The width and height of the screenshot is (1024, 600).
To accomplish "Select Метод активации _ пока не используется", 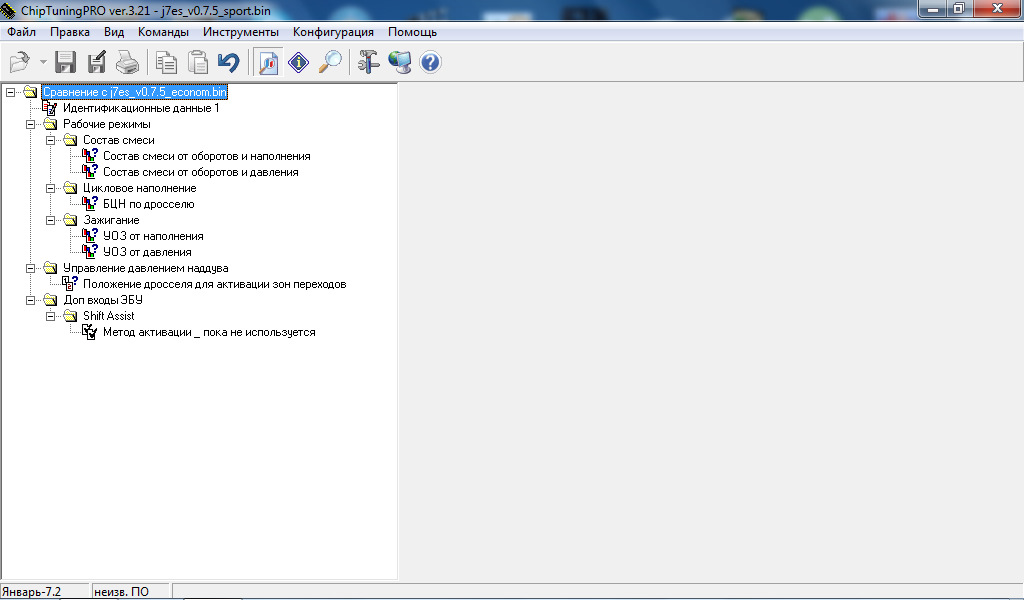I will tap(209, 332).
